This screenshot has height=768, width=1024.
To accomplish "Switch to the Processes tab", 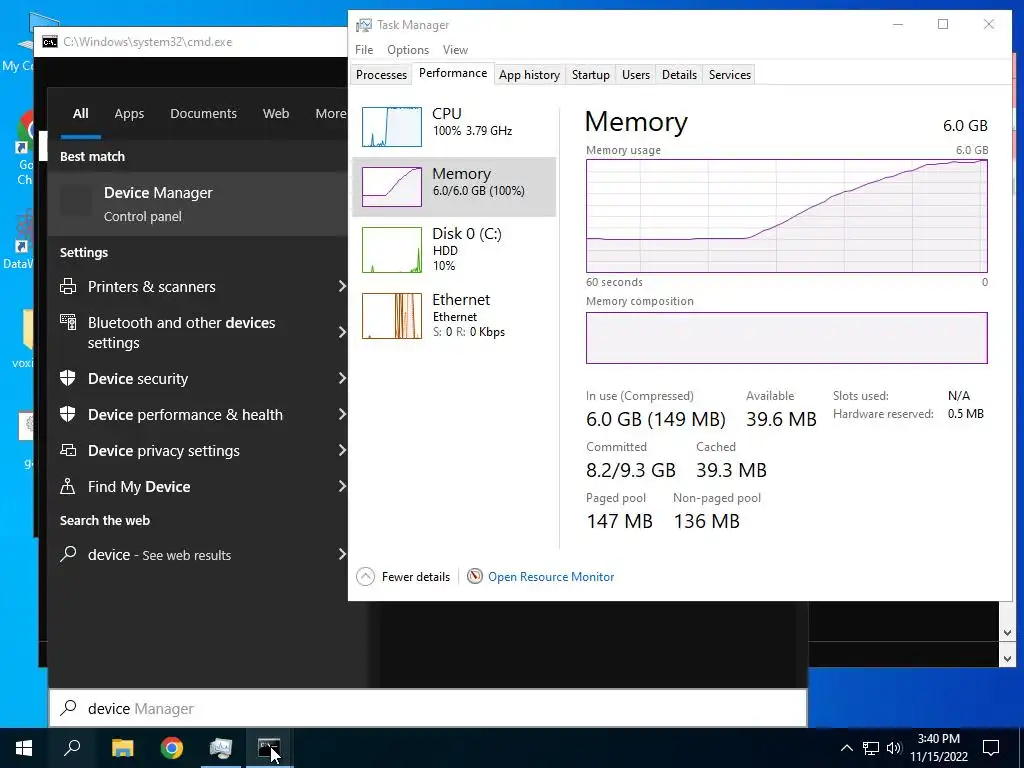I will [x=381, y=74].
